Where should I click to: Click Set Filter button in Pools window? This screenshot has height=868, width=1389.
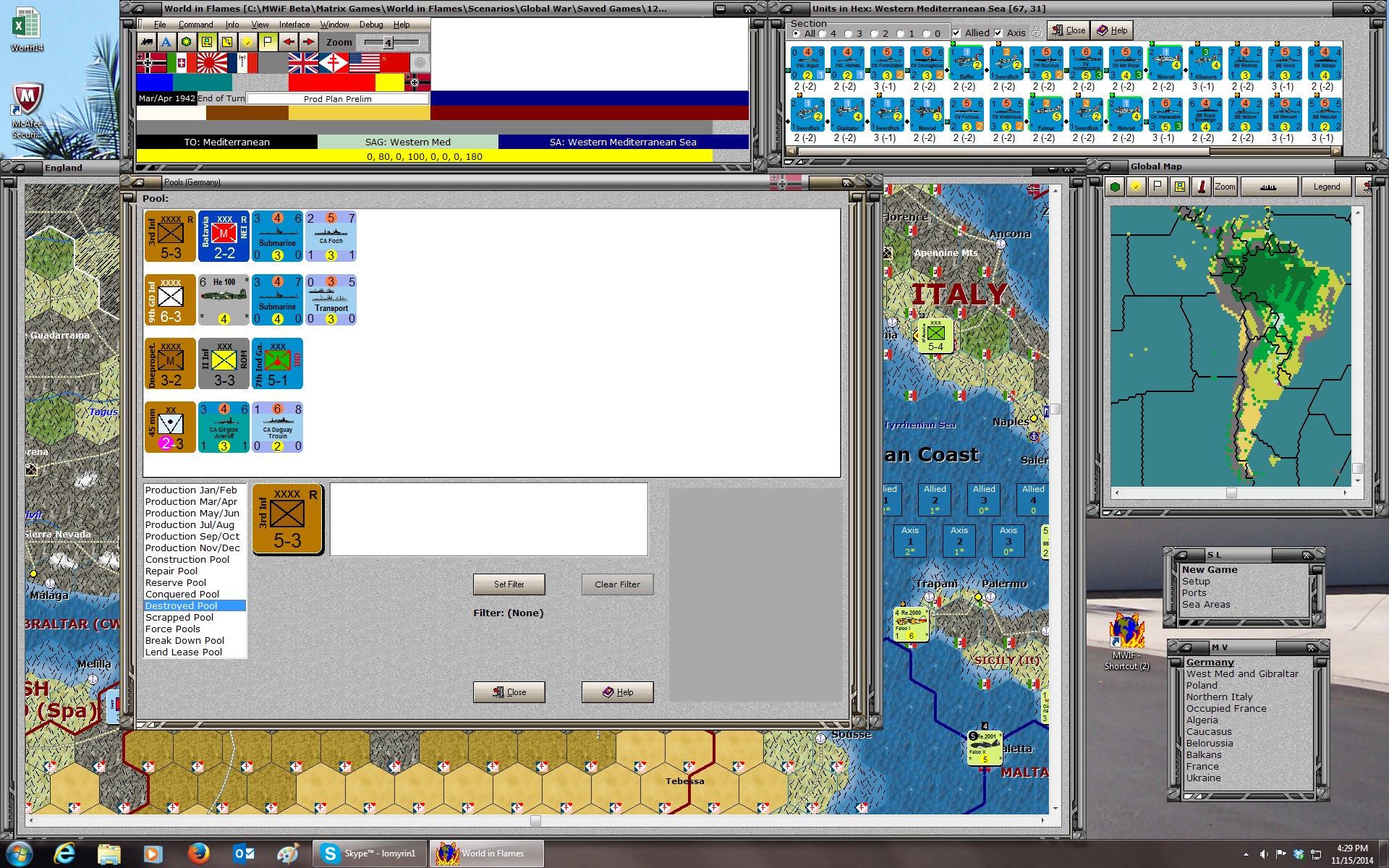point(509,584)
